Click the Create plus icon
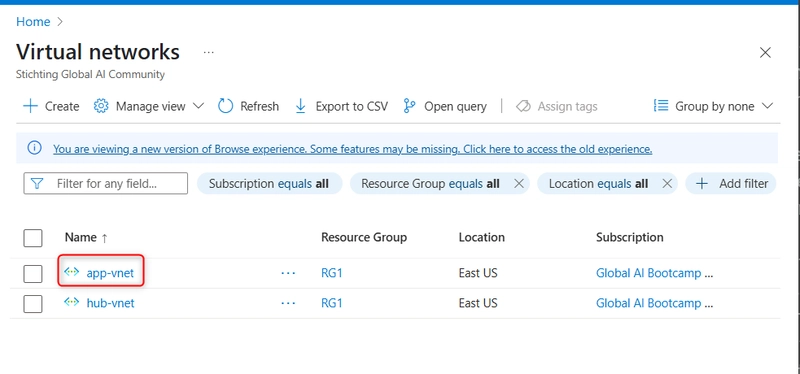The image size is (800, 374). pos(31,106)
